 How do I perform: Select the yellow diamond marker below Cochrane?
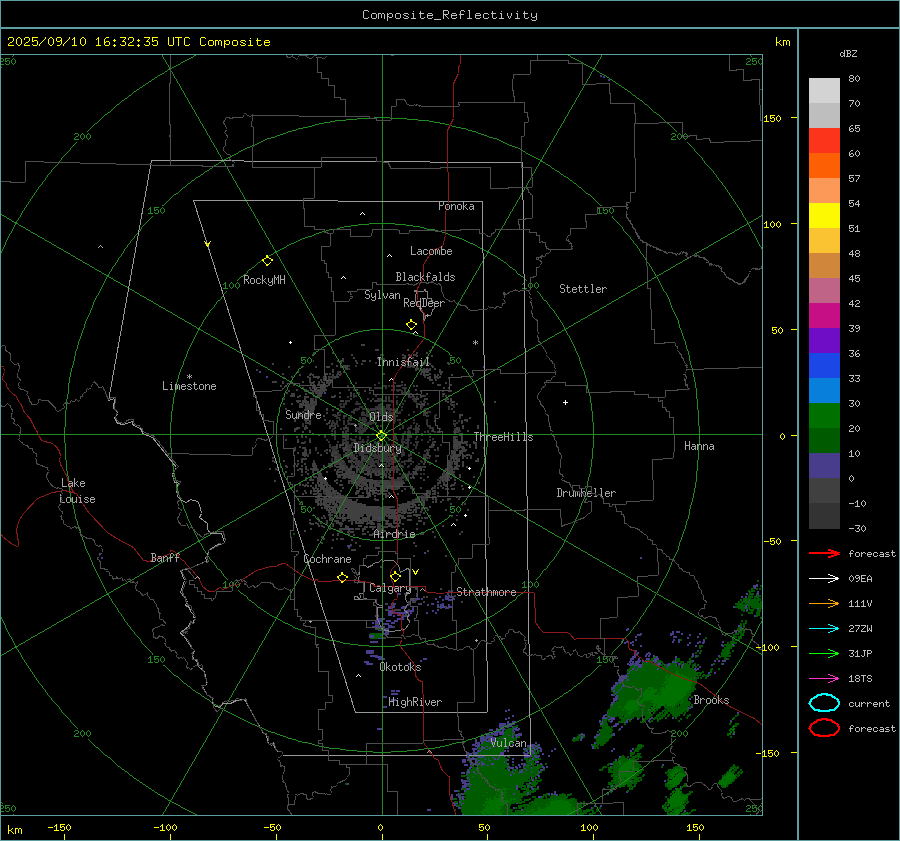pos(342,577)
